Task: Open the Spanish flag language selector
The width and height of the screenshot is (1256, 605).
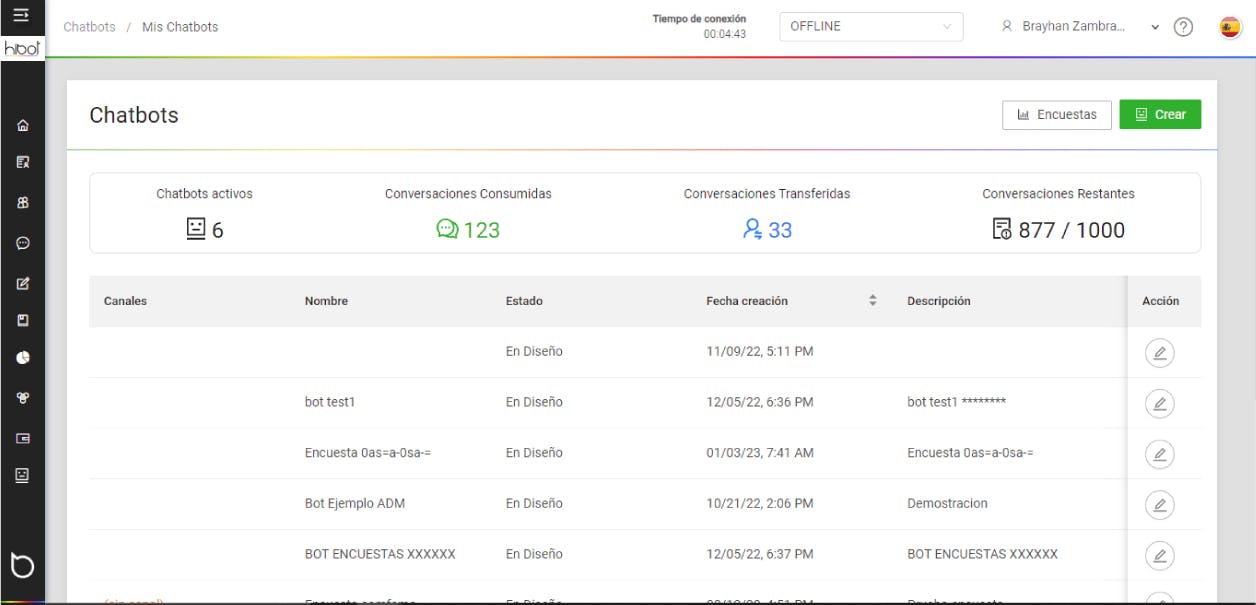Action: click(1232, 27)
